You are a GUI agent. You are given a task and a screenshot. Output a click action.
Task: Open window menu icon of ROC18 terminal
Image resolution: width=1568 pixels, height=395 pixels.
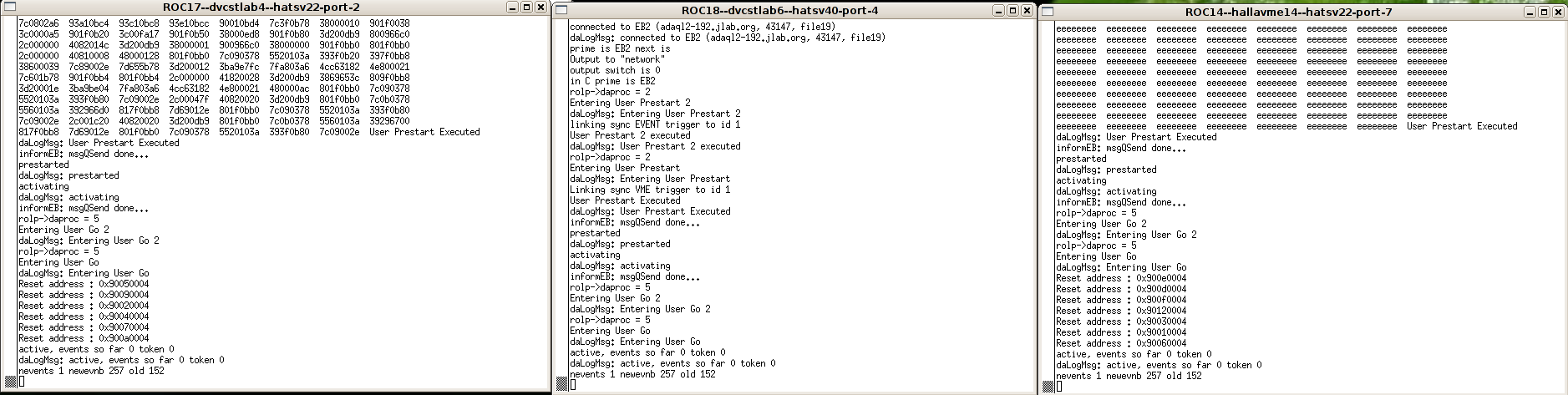[x=561, y=10]
